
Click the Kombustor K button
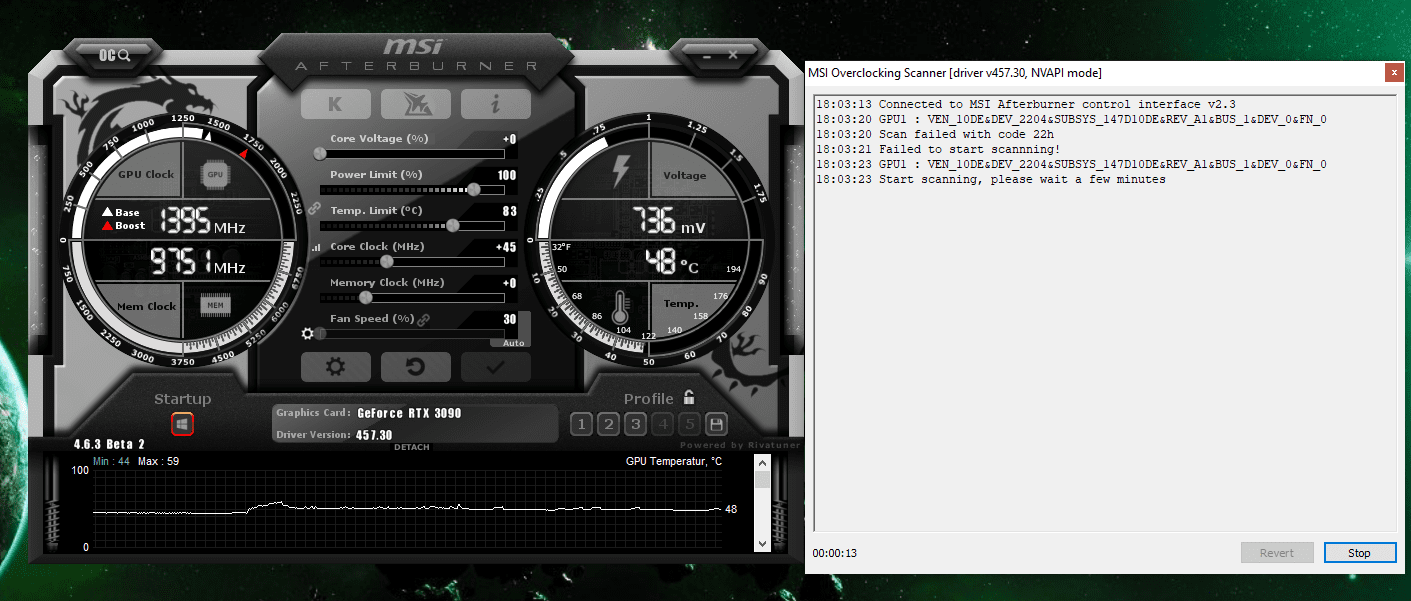tap(335, 104)
